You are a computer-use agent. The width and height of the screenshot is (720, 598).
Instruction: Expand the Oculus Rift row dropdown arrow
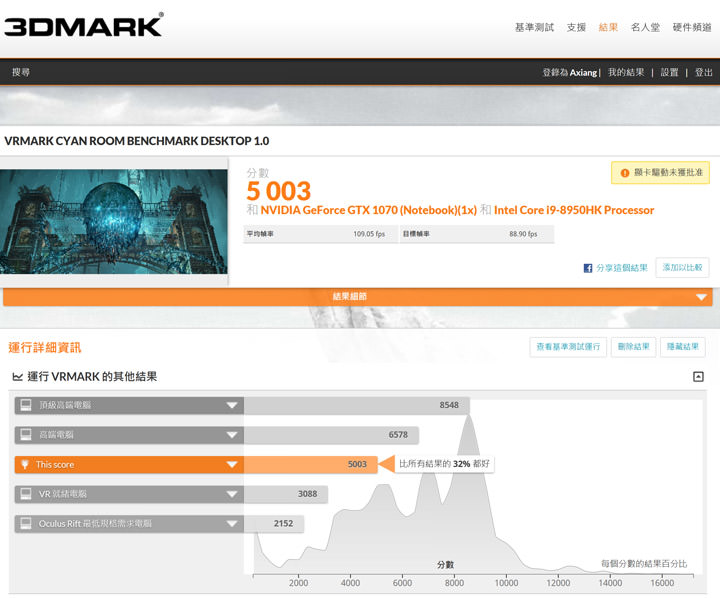point(232,523)
